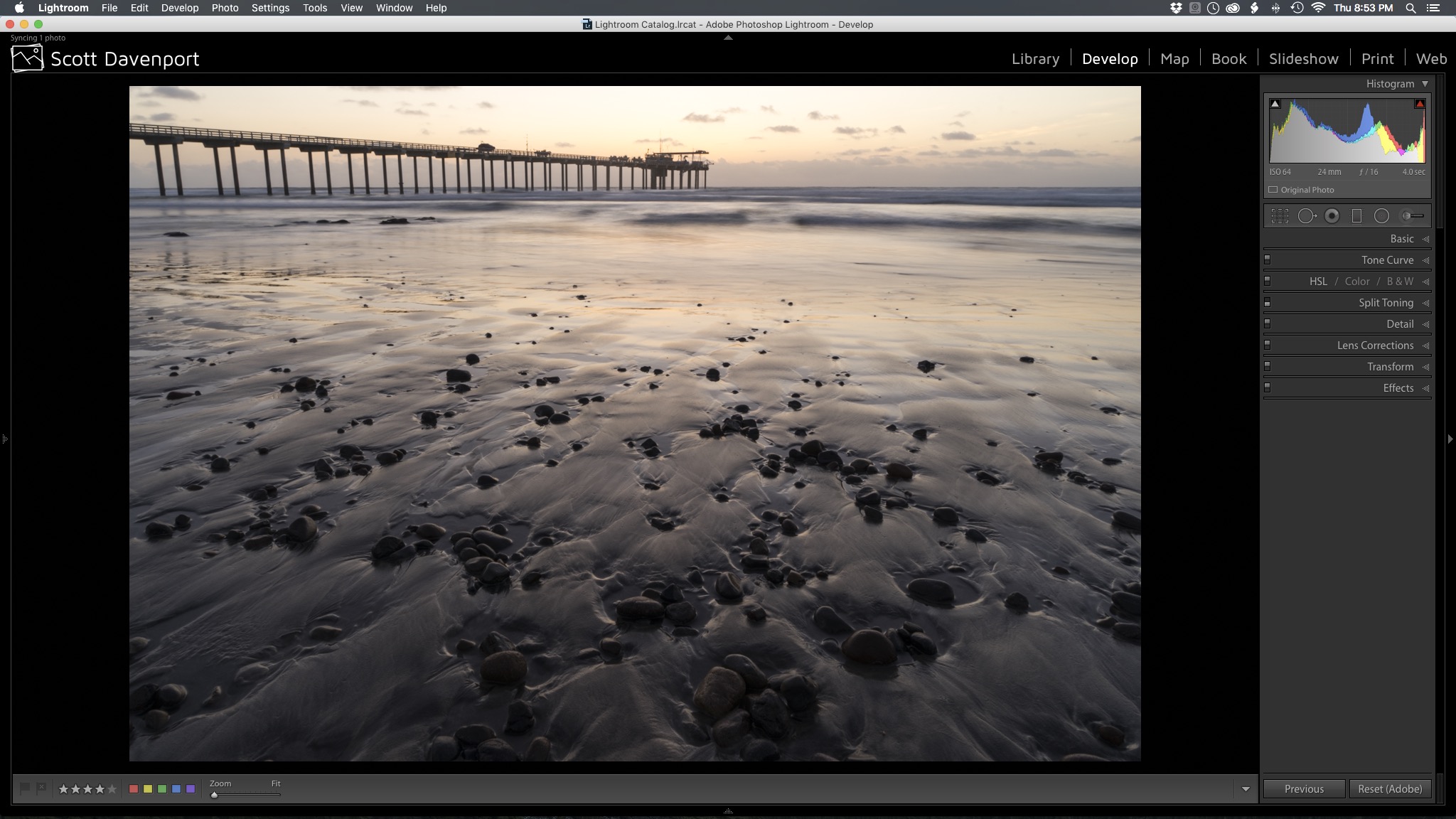Open Time Machine menu bar icon

pos(1297,8)
